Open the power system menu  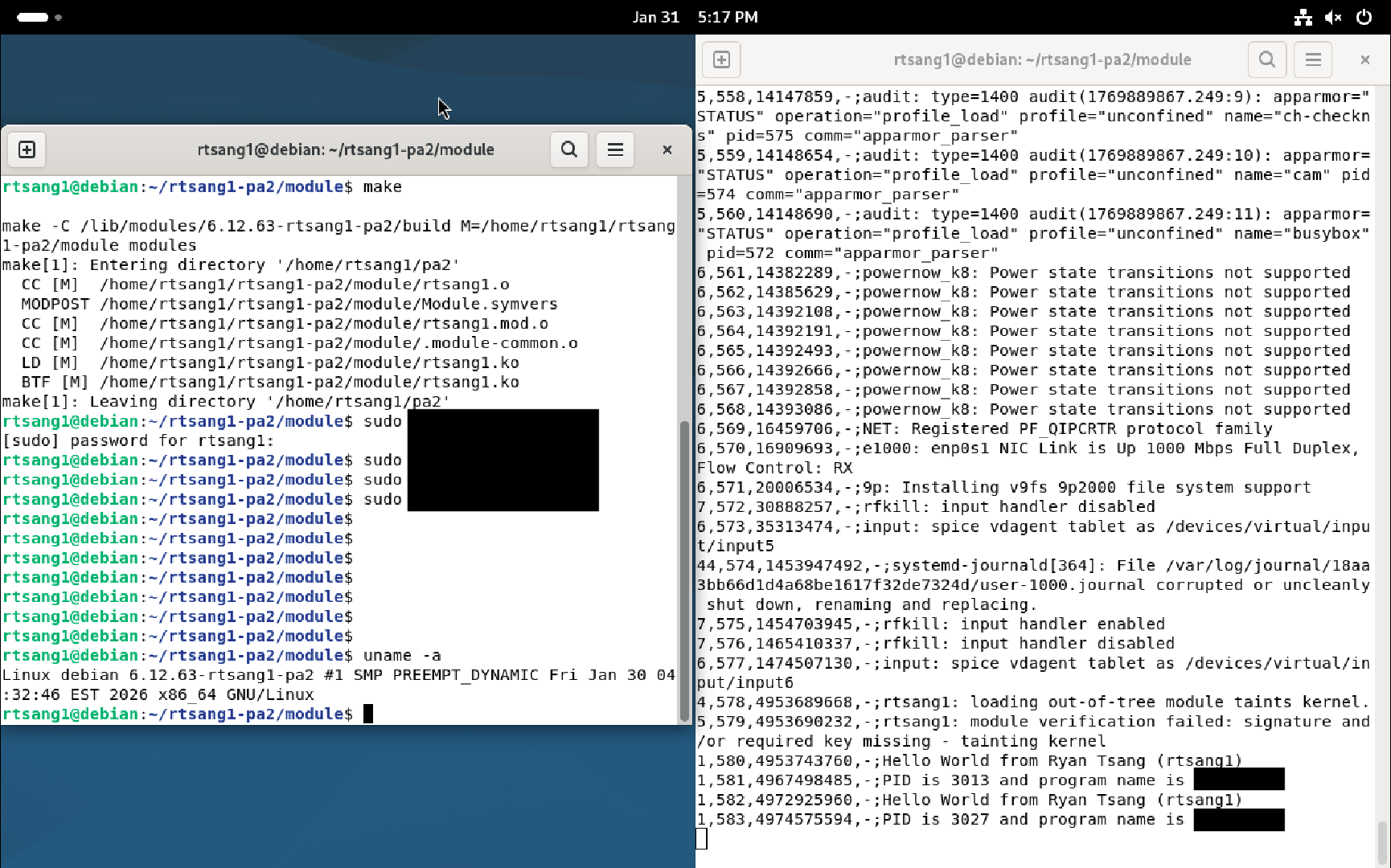click(1364, 17)
